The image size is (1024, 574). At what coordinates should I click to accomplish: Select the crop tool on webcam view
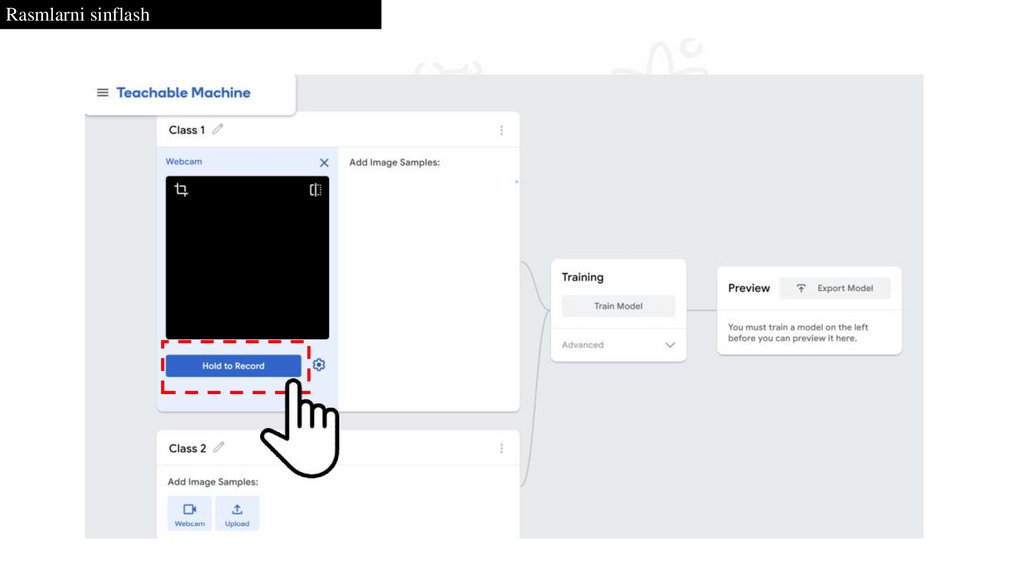coord(181,189)
